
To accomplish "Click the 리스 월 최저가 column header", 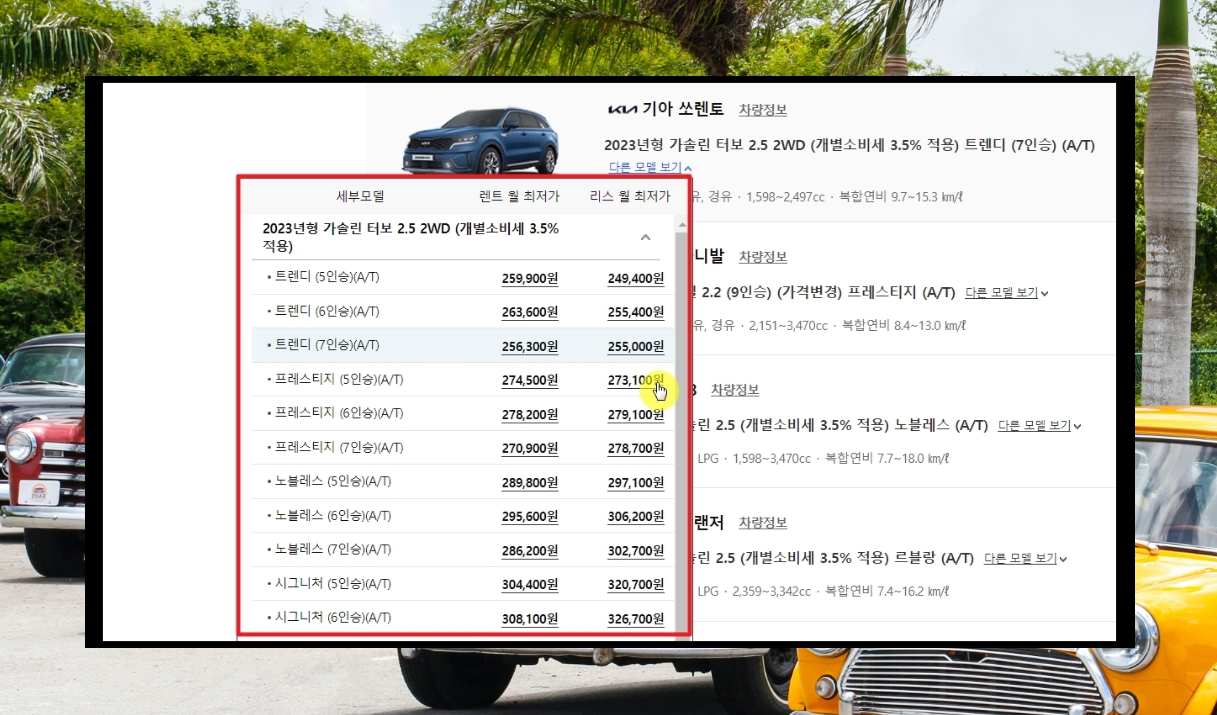I will click(x=630, y=197).
